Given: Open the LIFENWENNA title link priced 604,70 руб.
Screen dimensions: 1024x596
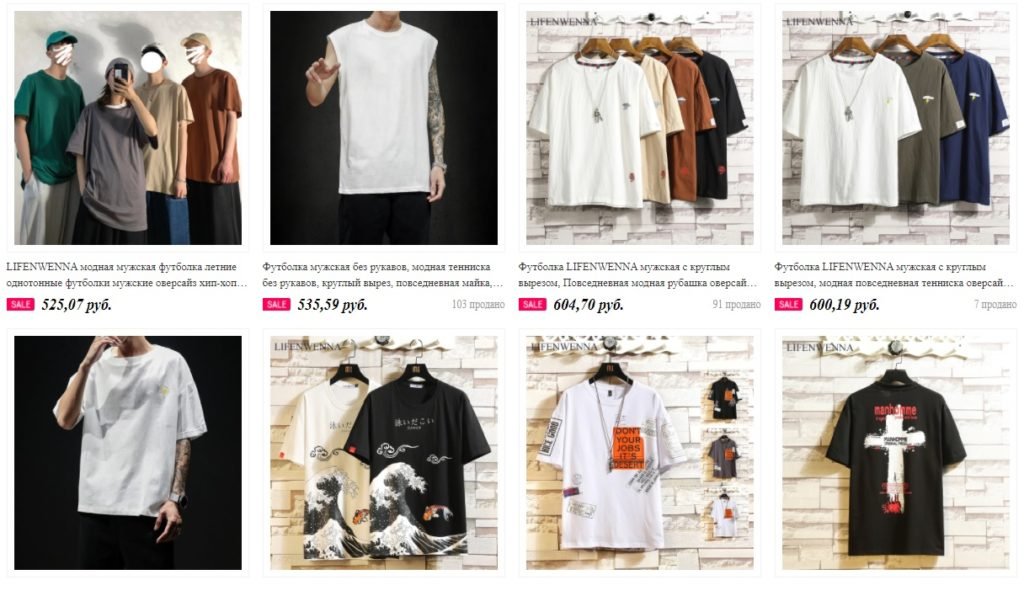Looking at the screenshot, I should coord(638,275).
